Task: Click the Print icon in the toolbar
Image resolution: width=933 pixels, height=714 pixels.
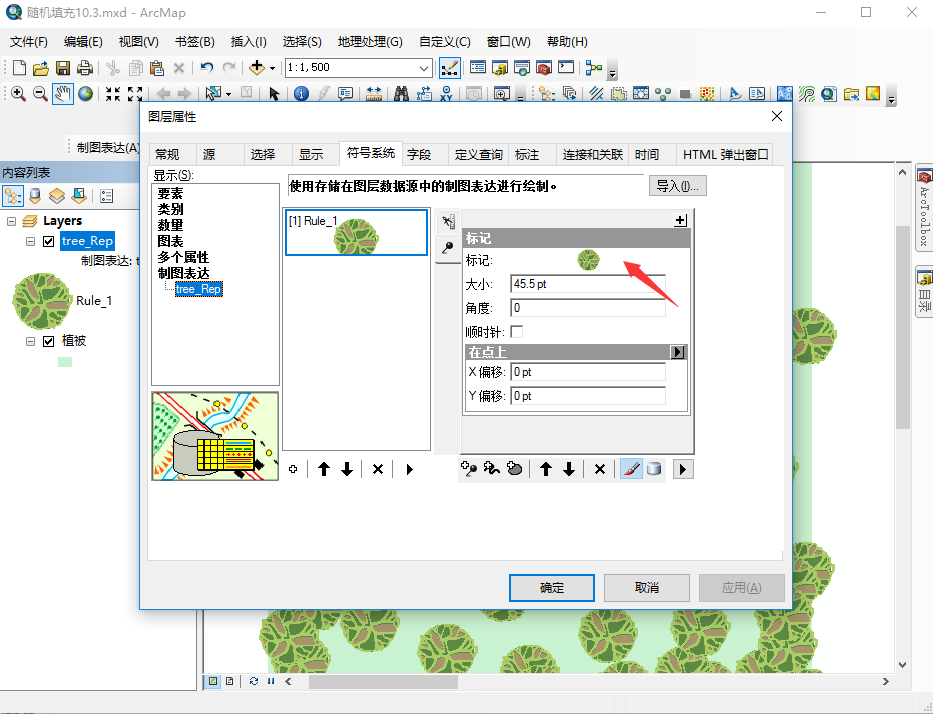Action: click(x=84, y=68)
